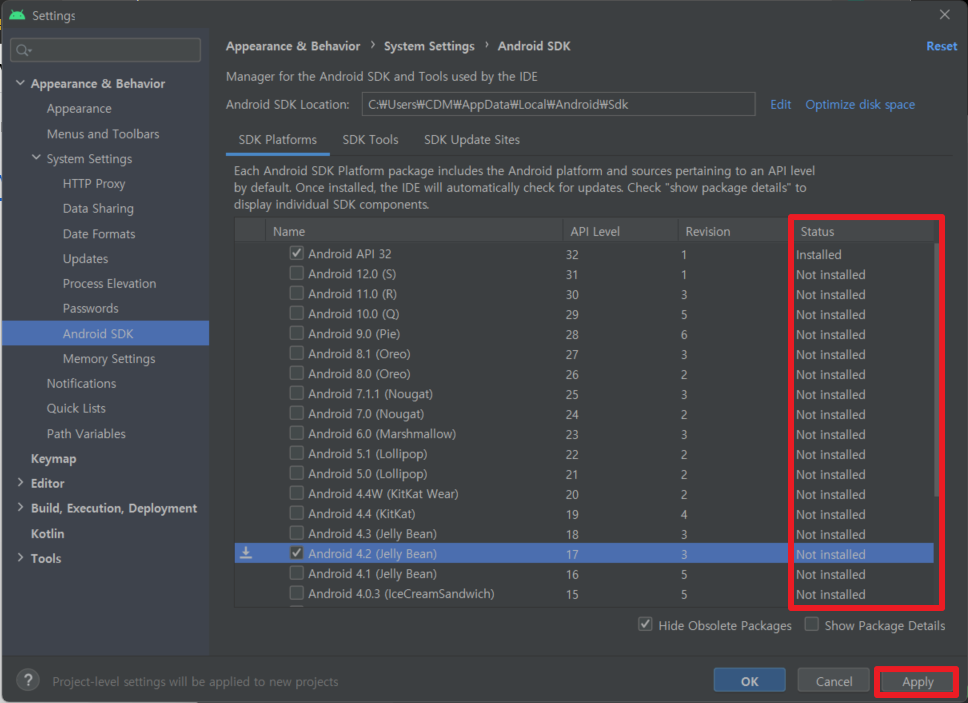Sort table by Name column header

point(414,231)
